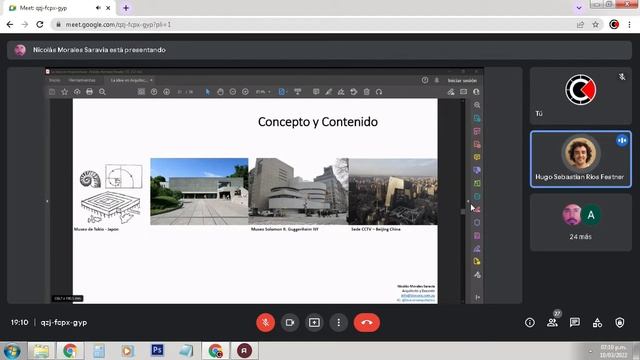Leave the call with red hang-up button

click(367, 322)
